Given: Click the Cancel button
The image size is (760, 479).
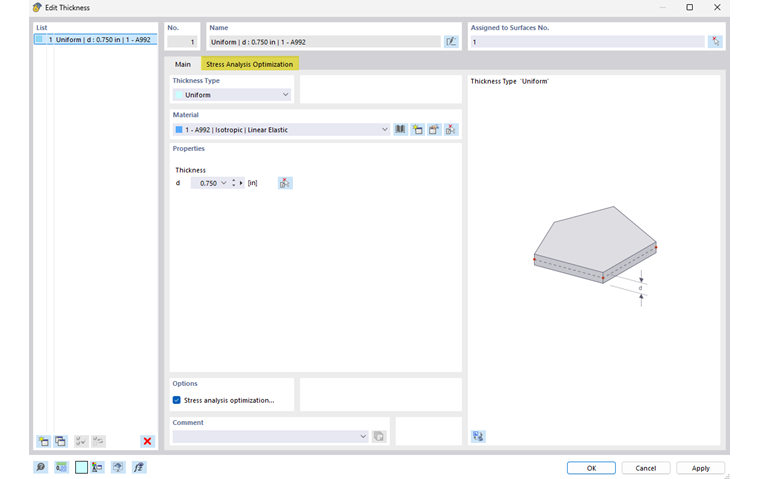Looking at the screenshot, I should [x=646, y=468].
